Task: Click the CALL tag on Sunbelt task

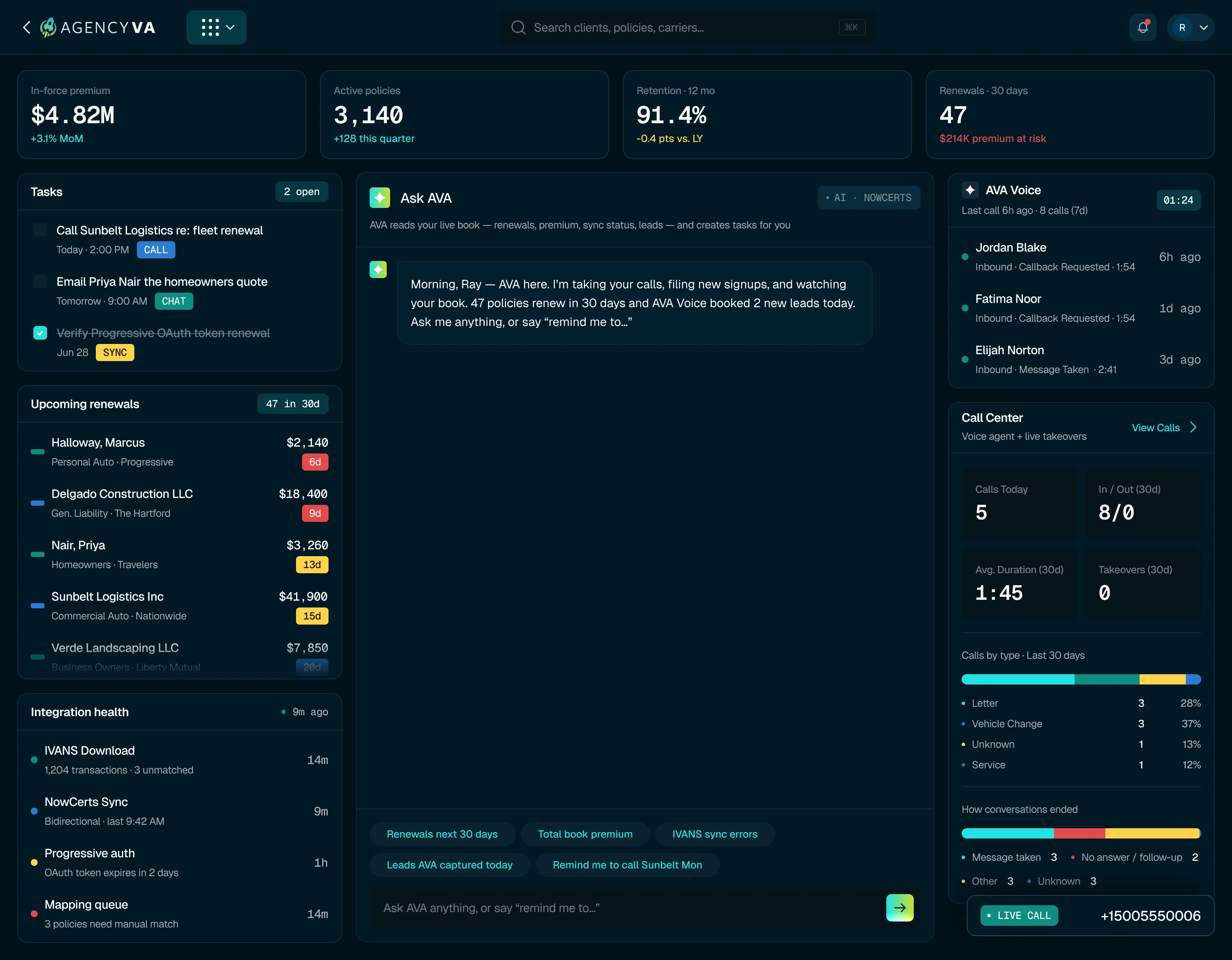Action: [x=156, y=250]
